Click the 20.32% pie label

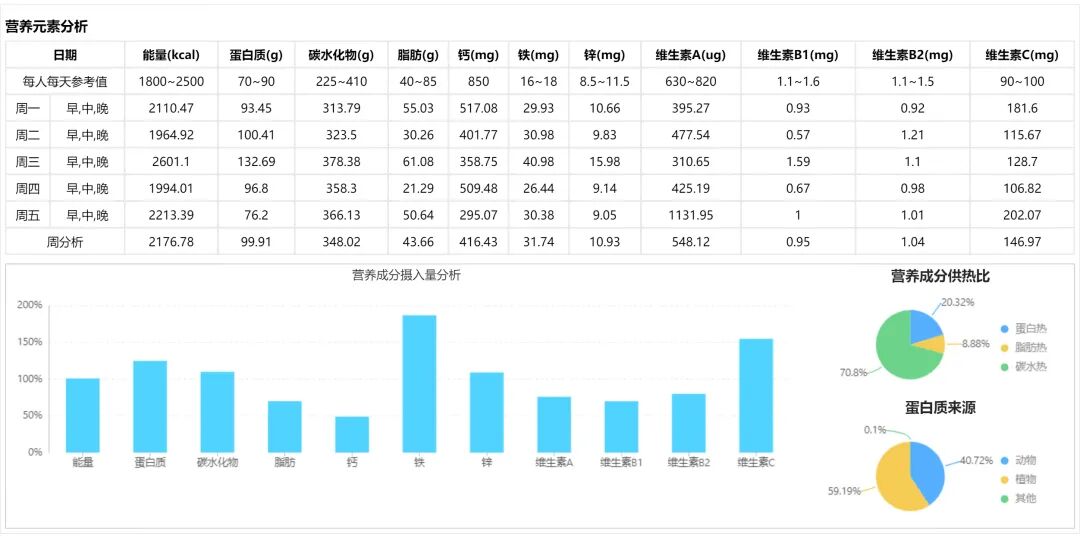(x=958, y=302)
